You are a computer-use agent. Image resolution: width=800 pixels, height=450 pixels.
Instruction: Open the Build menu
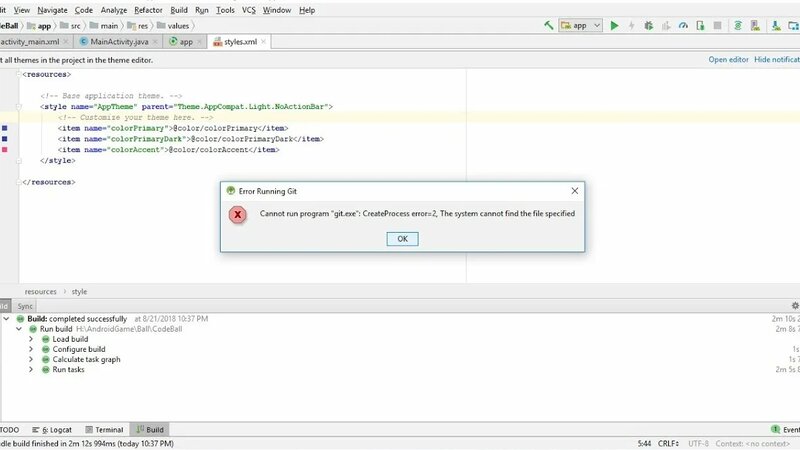click(x=179, y=10)
